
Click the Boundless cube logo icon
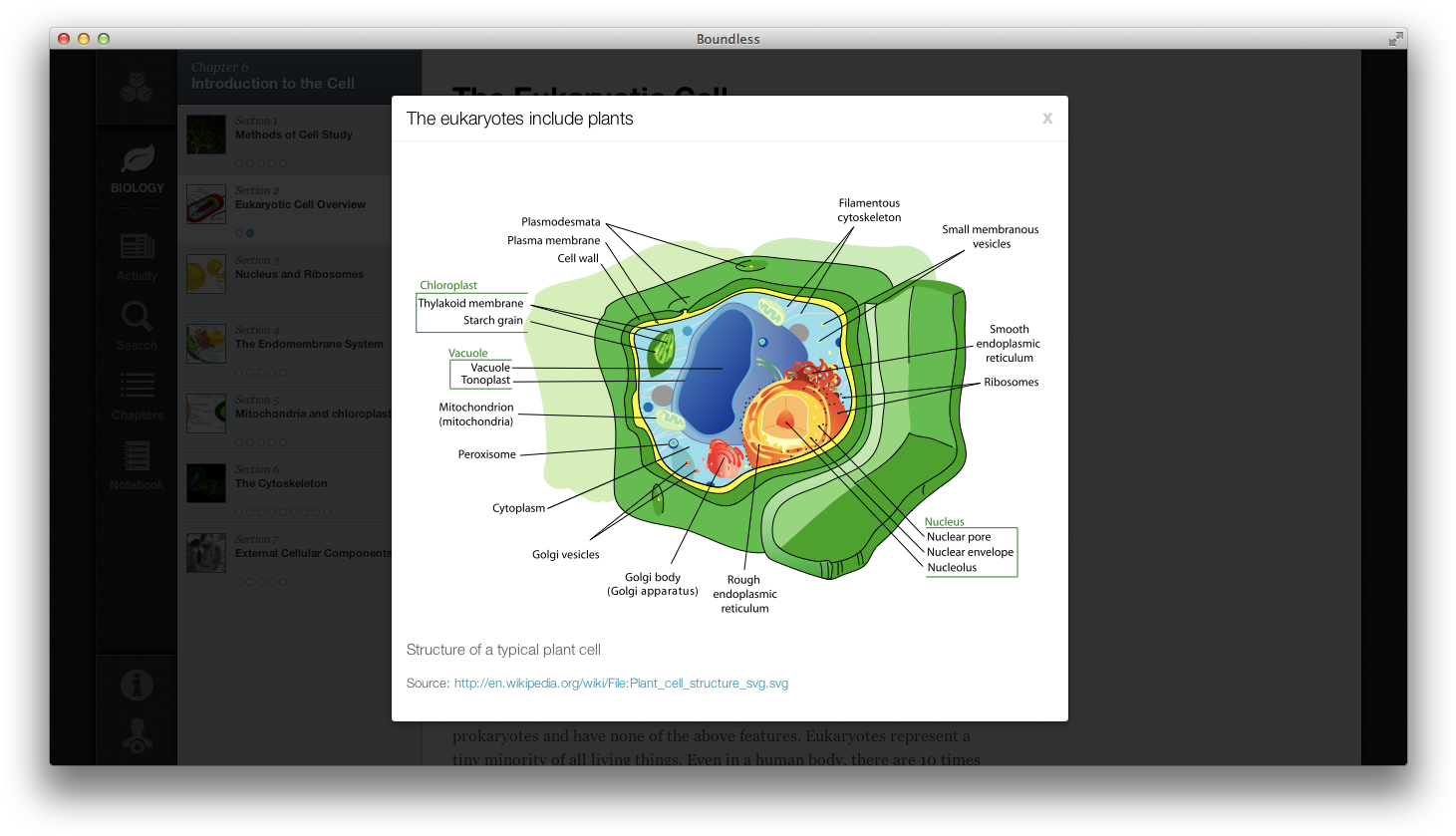(137, 85)
